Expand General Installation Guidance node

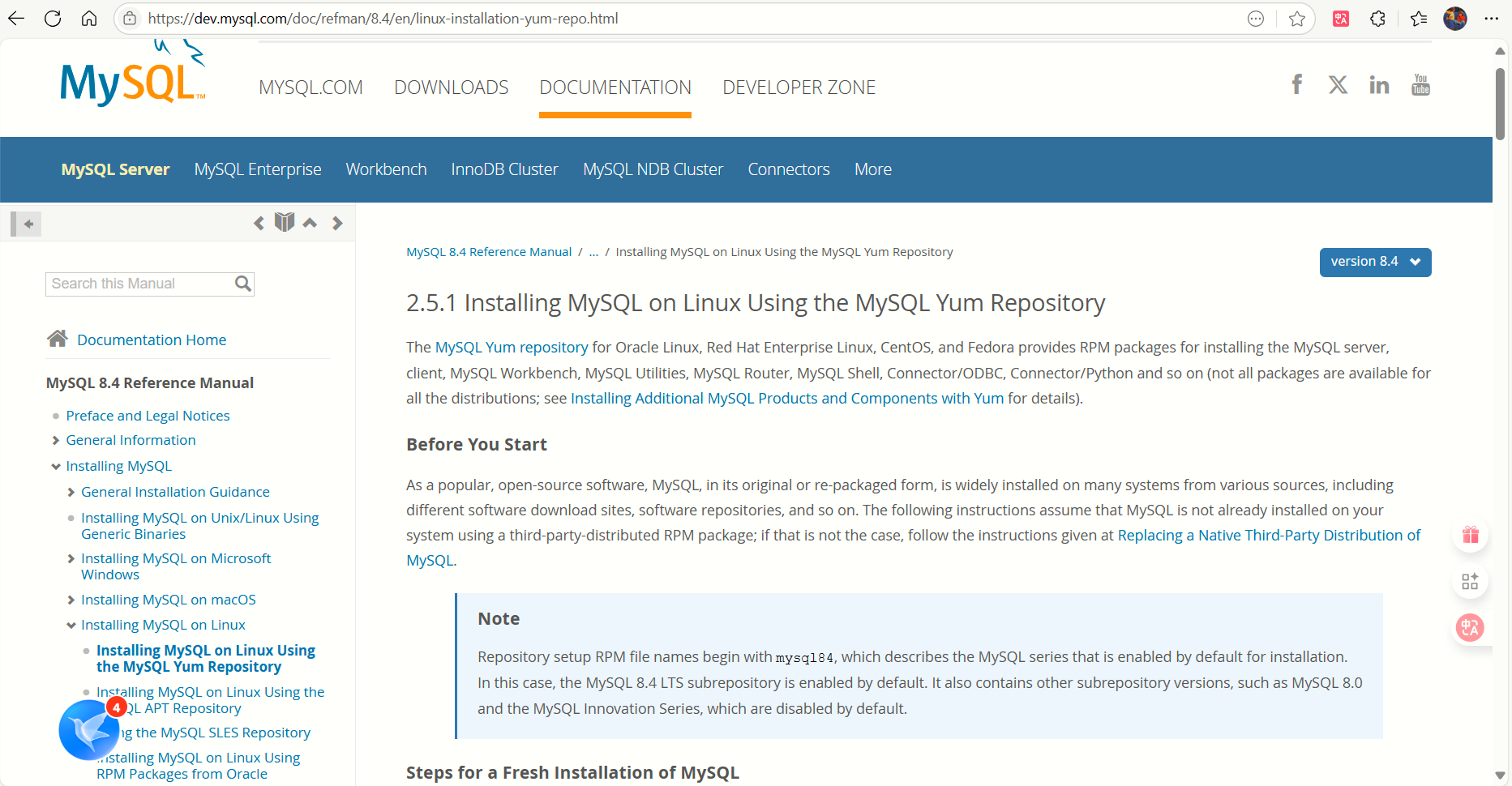[x=71, y=492]
